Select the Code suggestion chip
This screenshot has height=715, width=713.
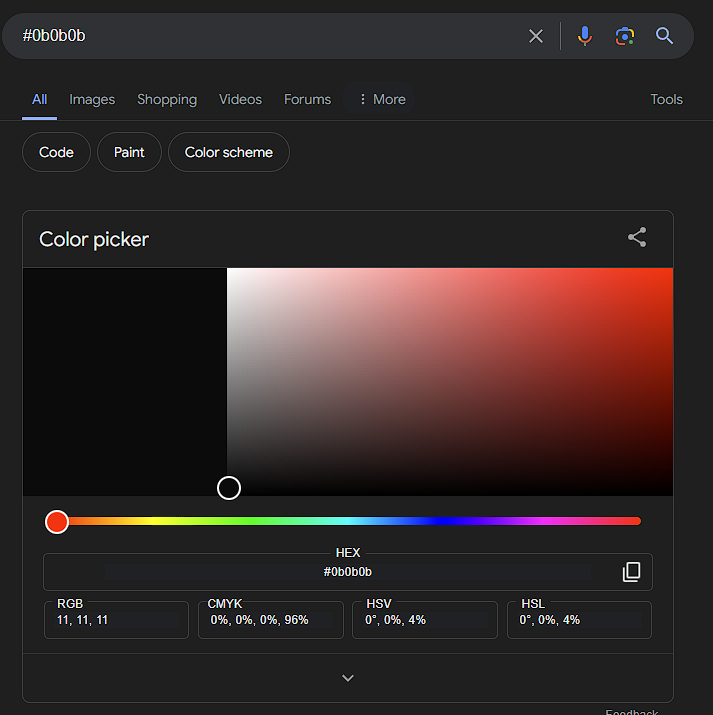(x=56, y=152)
